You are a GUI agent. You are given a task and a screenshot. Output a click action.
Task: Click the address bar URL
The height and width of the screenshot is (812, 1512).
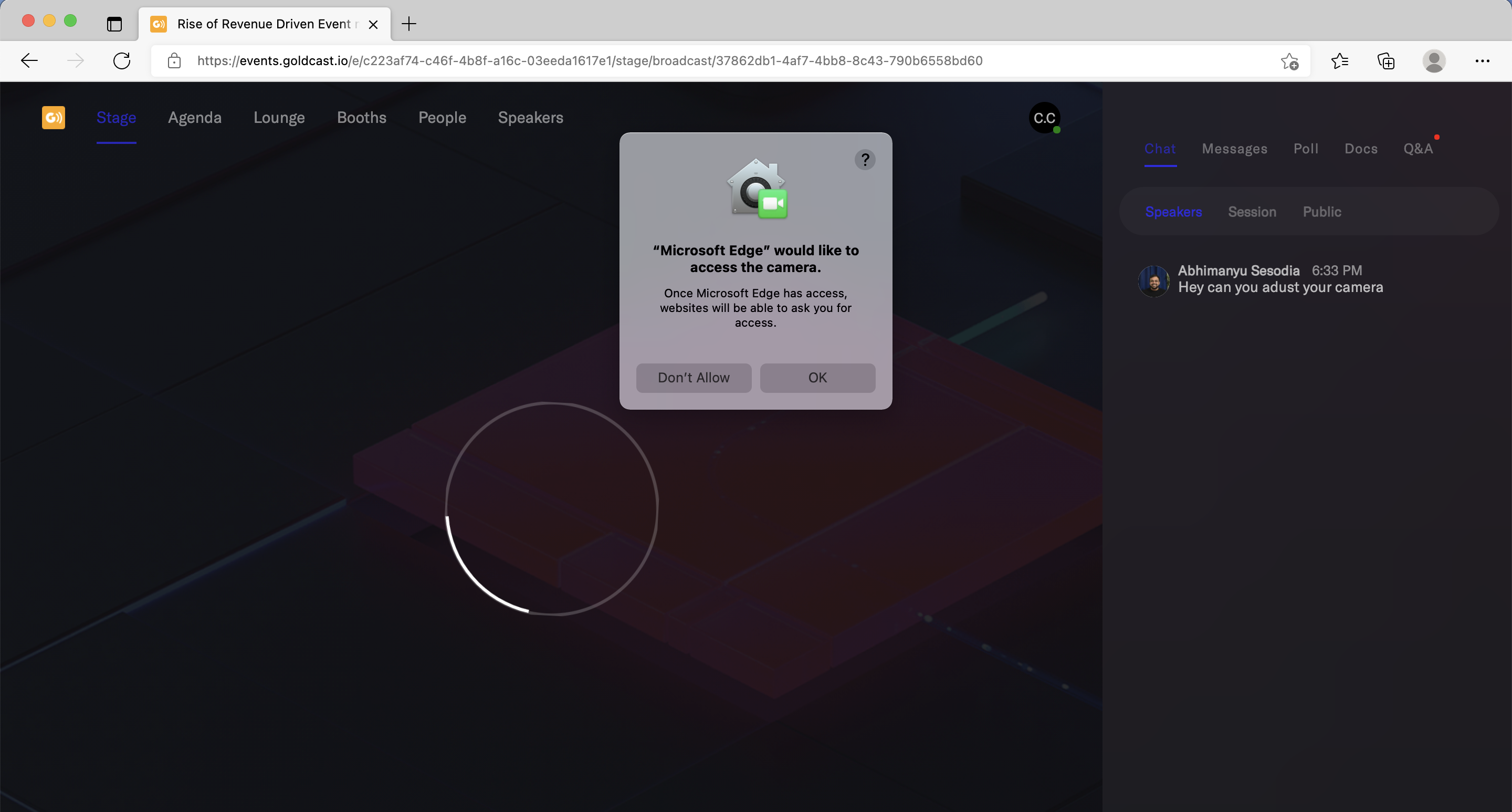click(x=589, y=60)
